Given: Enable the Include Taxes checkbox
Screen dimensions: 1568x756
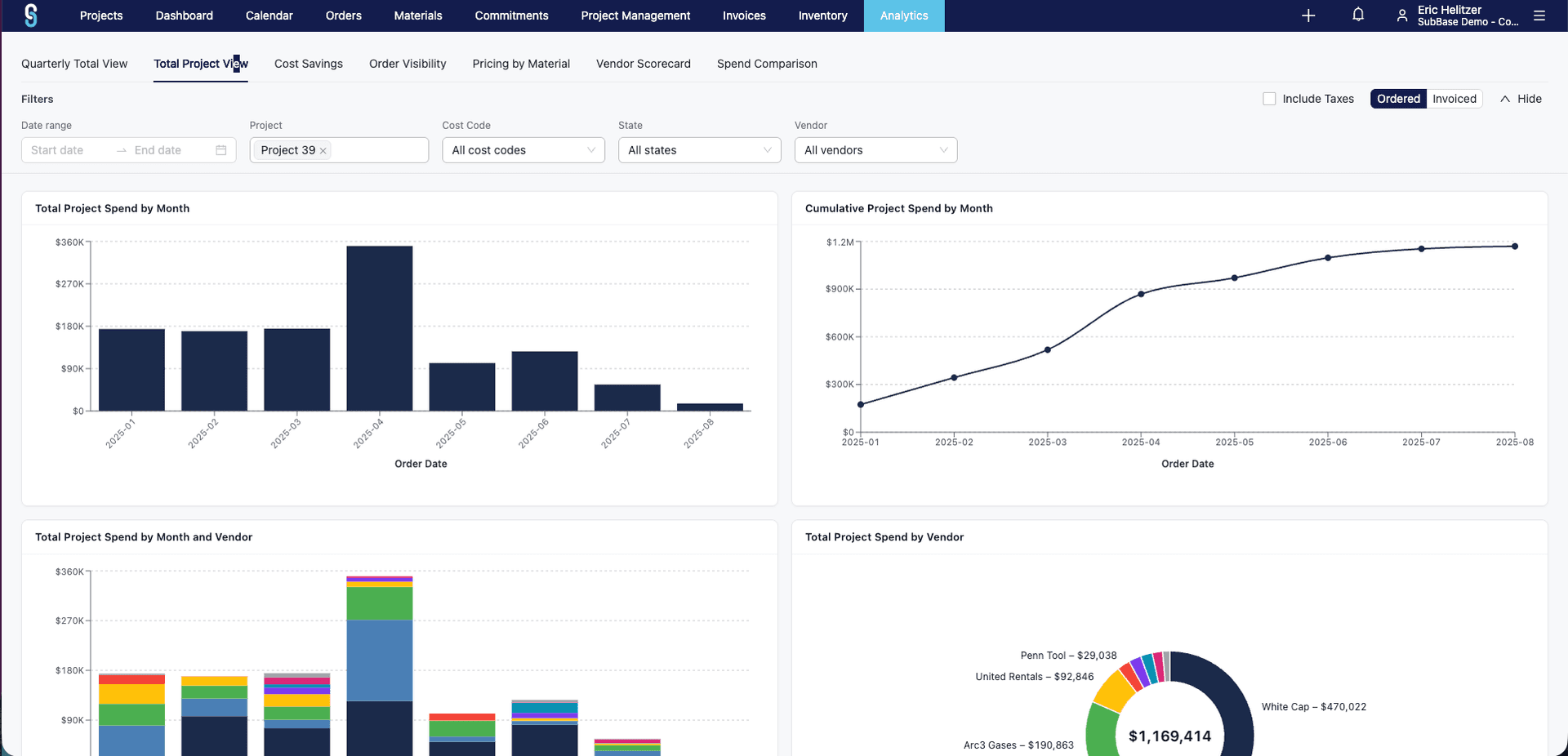Looking at the screenshot, I should [x=1269, y=99].
